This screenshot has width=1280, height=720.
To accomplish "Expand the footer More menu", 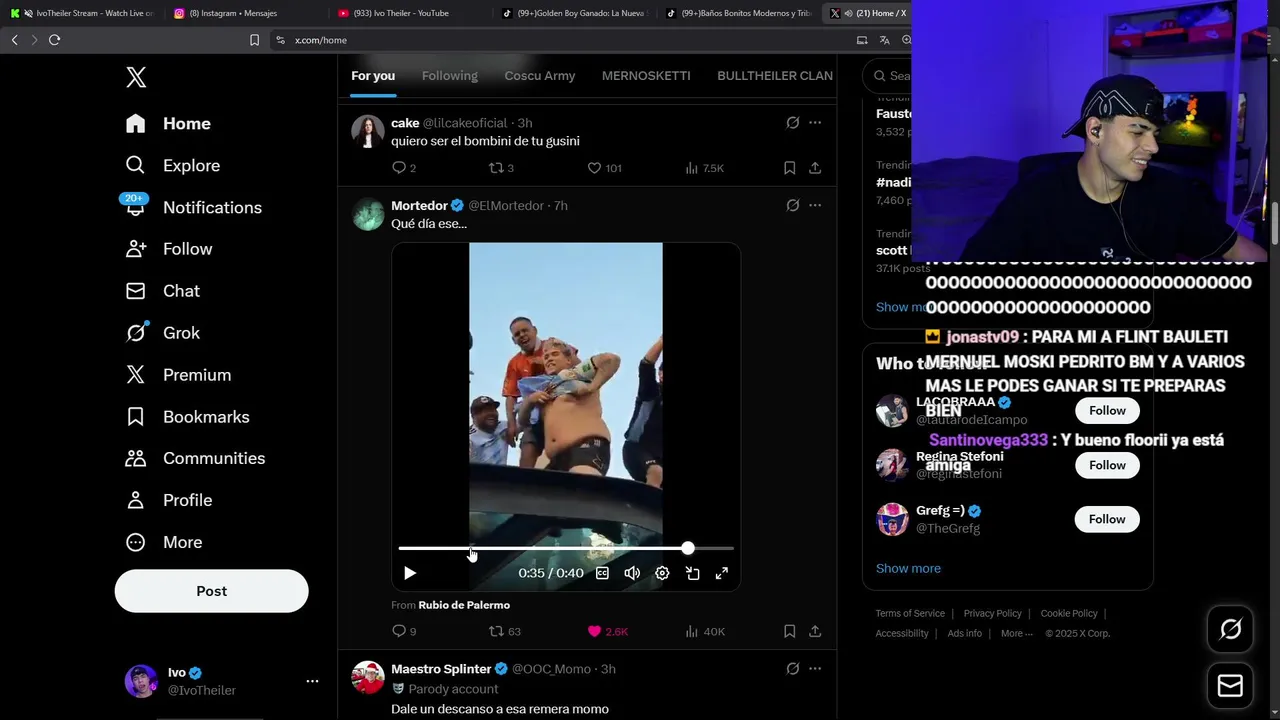I will (x=1015, y=633).
